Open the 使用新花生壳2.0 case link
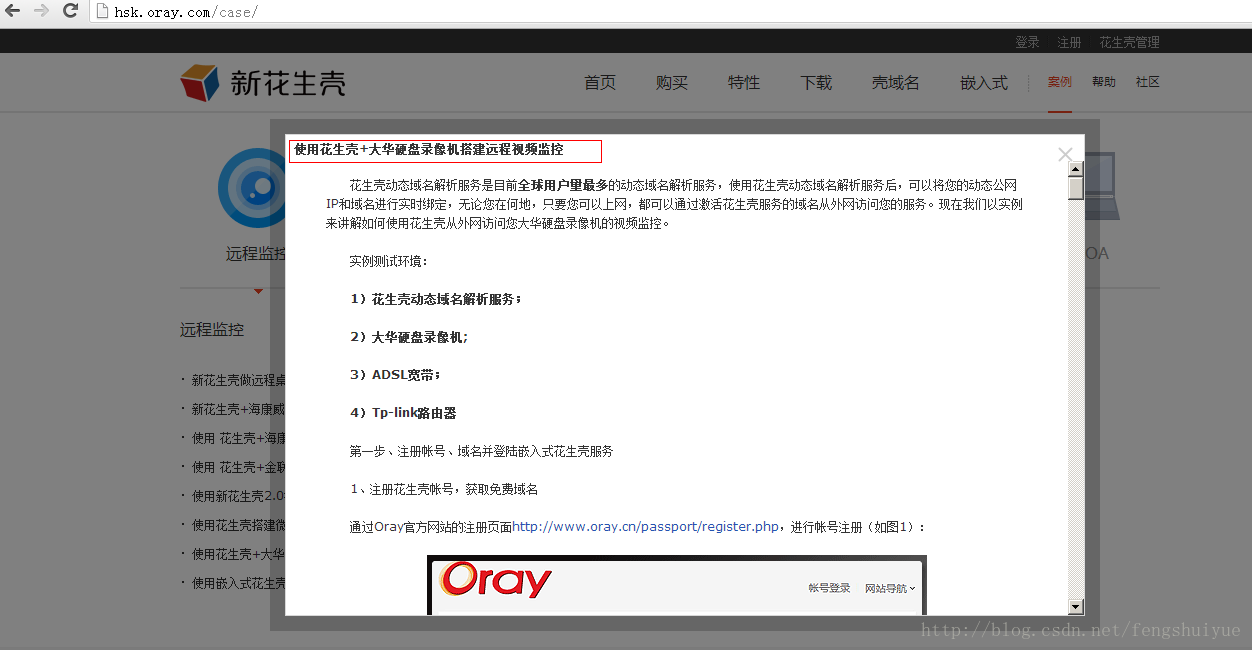 (239, 496)
